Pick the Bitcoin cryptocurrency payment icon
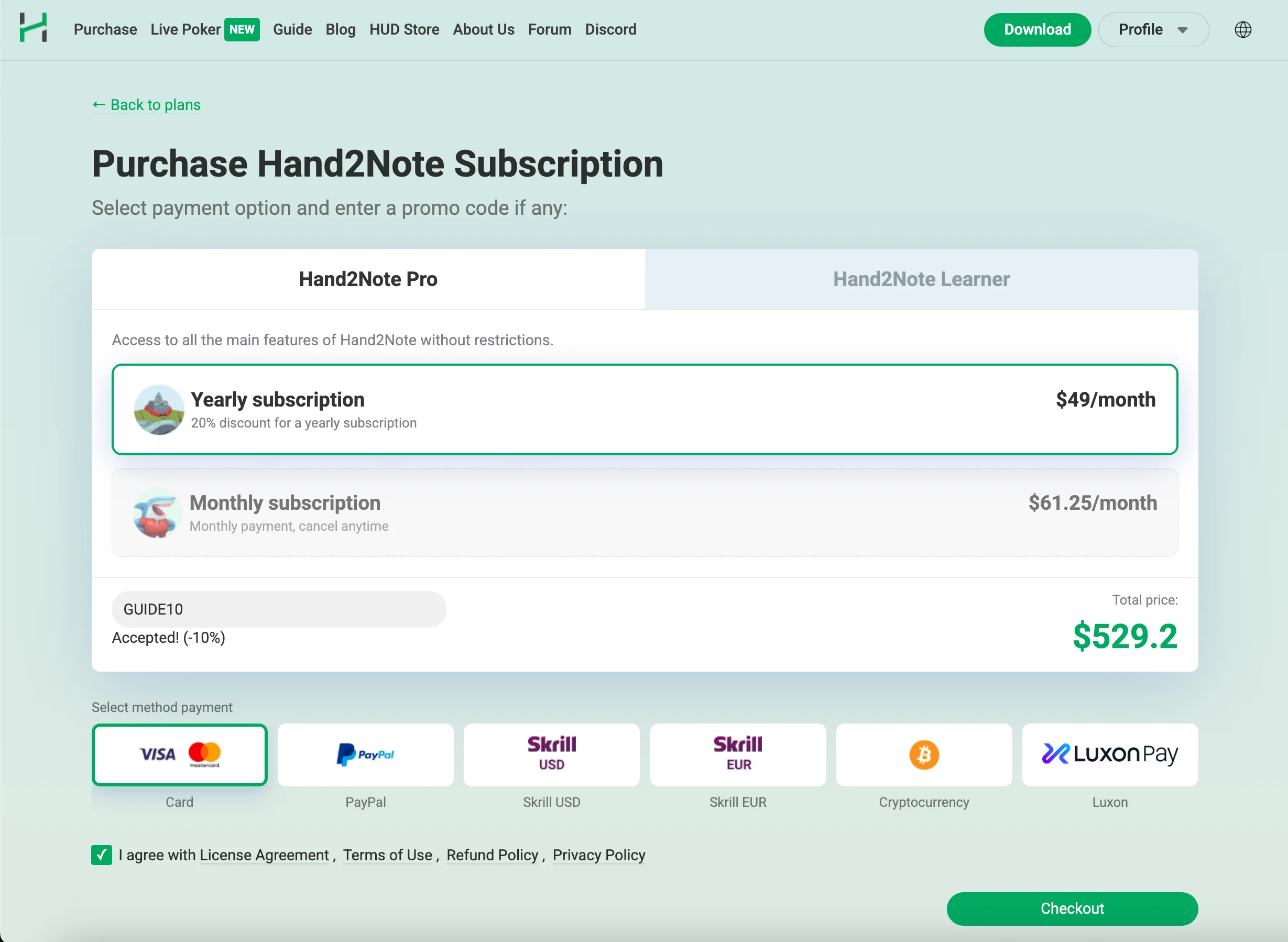 point(924,754)
